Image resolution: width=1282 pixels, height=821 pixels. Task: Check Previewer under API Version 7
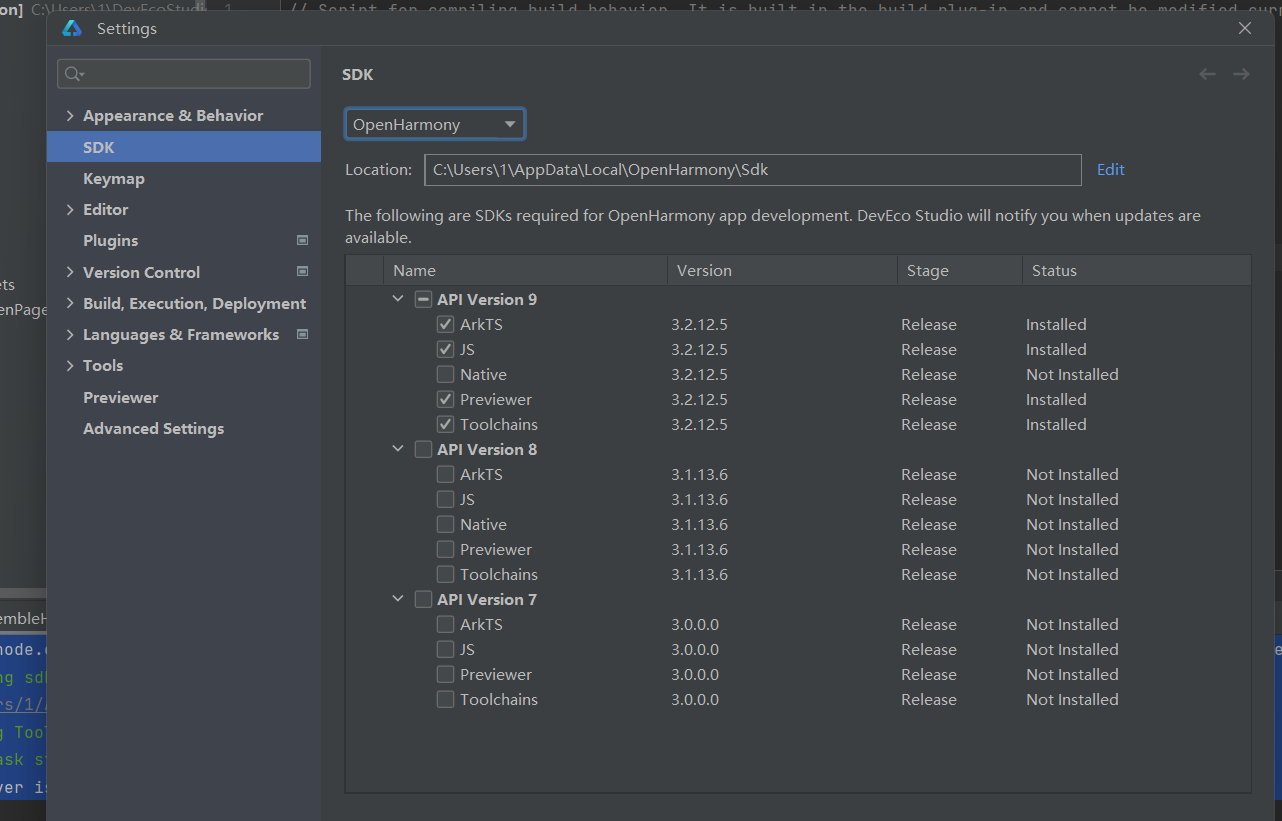446,674
